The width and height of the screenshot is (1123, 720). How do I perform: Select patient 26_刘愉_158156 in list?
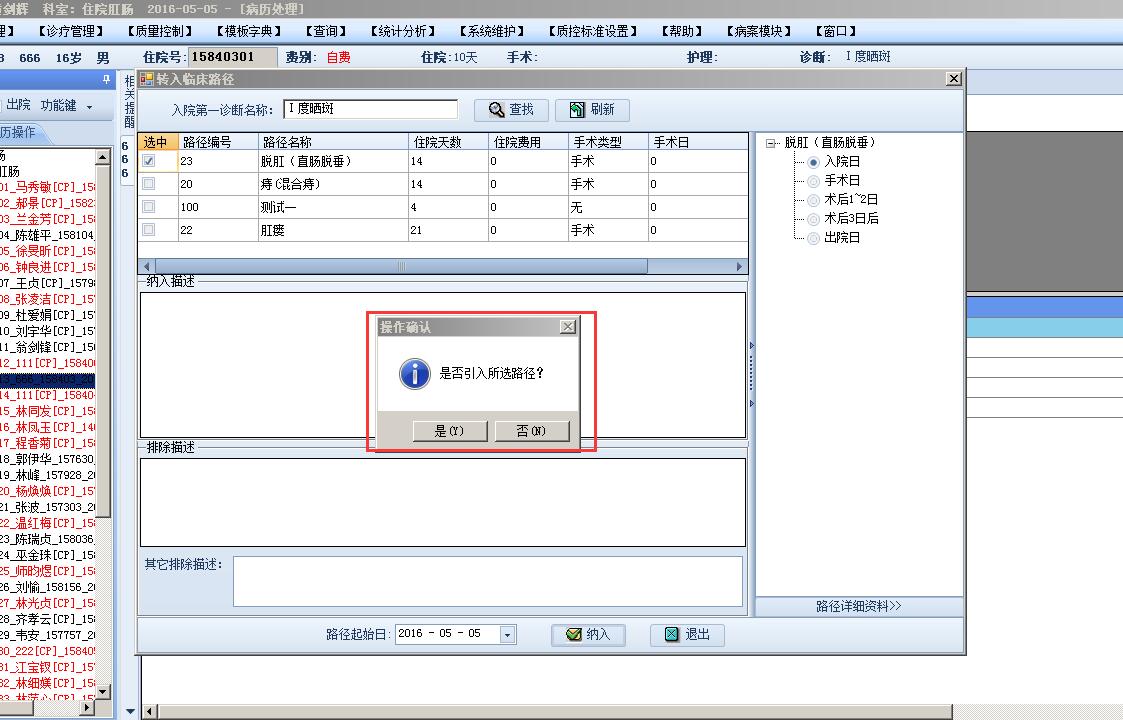click(47, 587)
